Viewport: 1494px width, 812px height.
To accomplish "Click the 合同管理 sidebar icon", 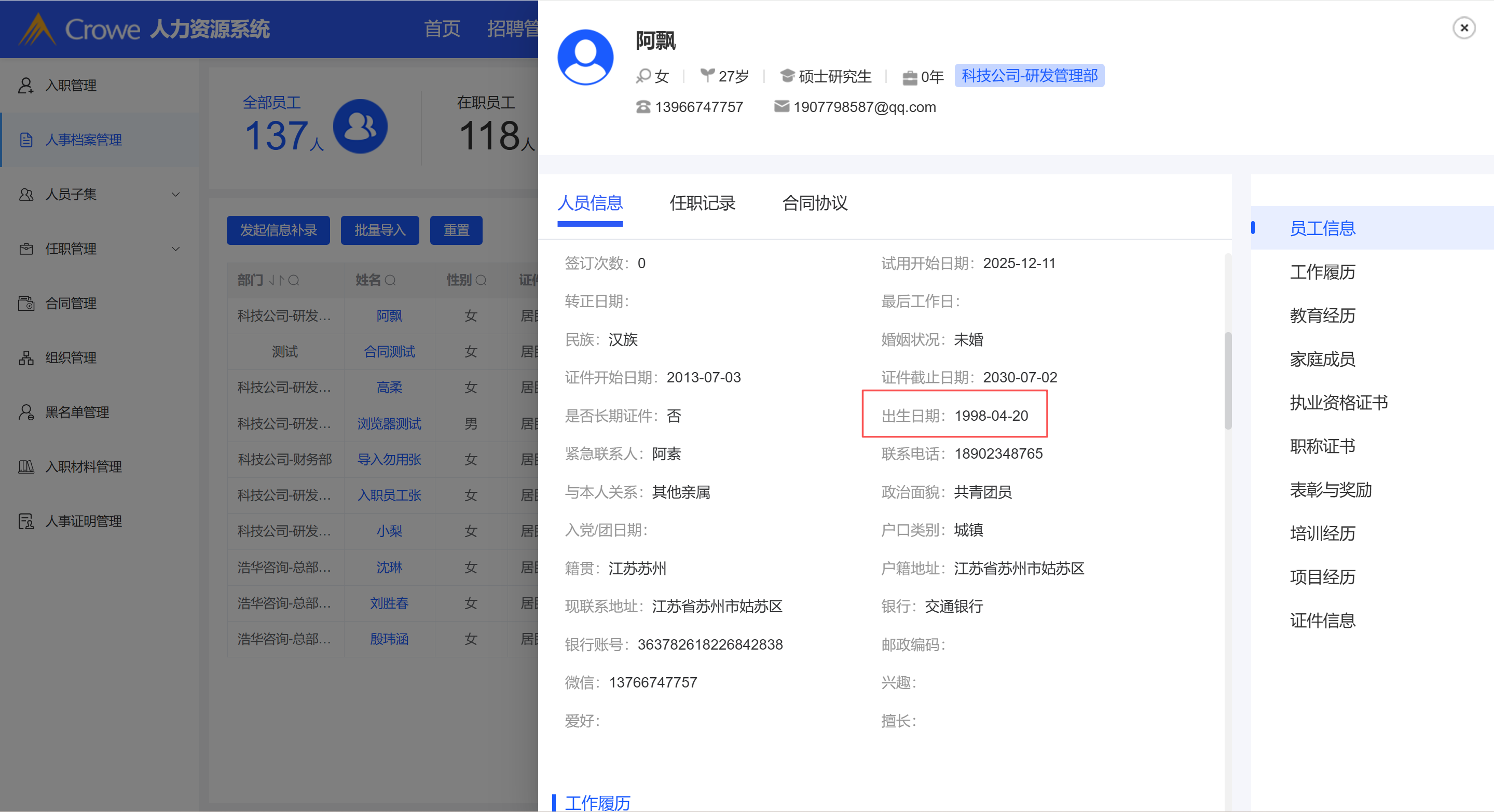I will 25,304.
